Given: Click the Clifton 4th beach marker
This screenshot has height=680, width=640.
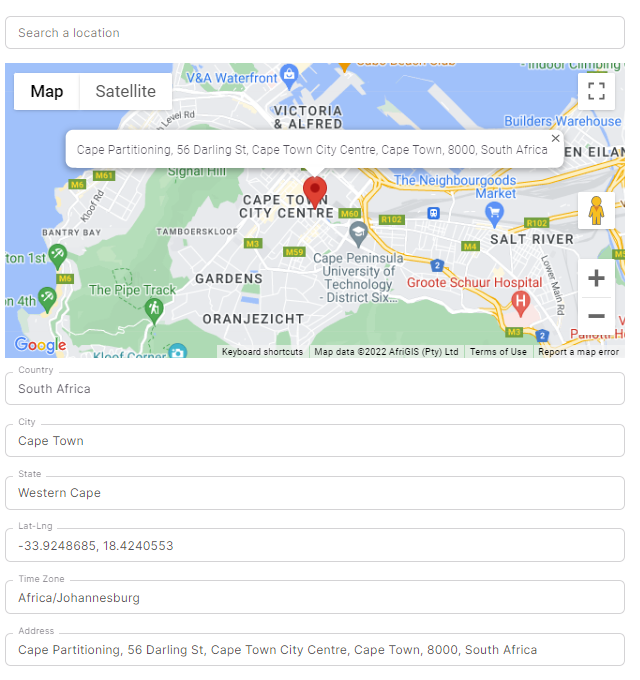Looking at the screenshot, I should (47, 300).
